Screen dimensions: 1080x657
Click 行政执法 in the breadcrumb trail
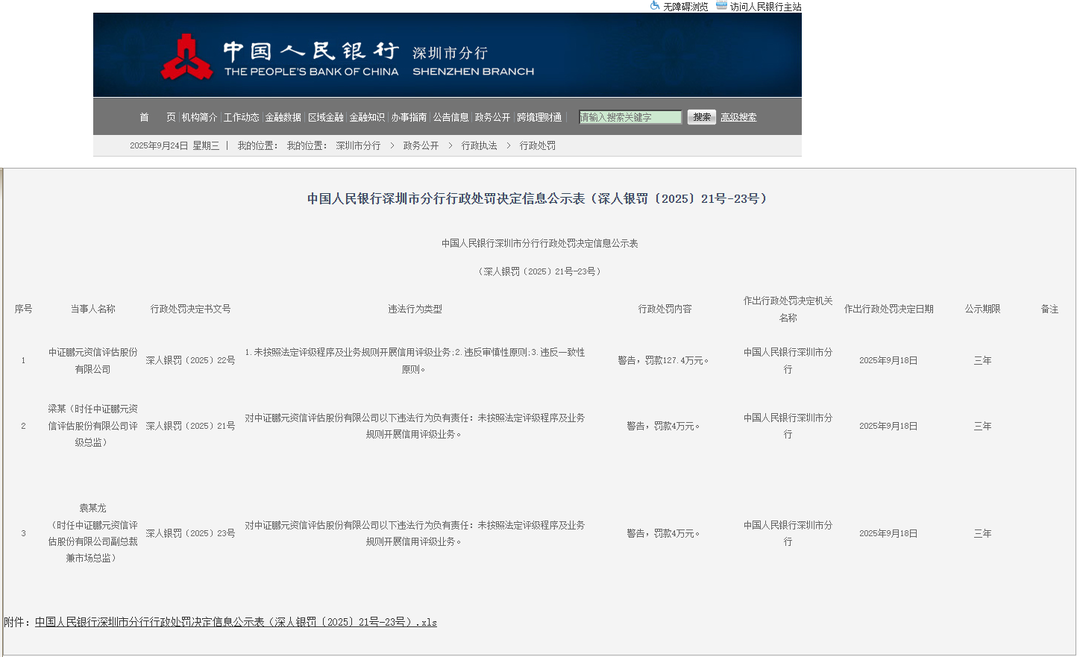coord(479,146)
